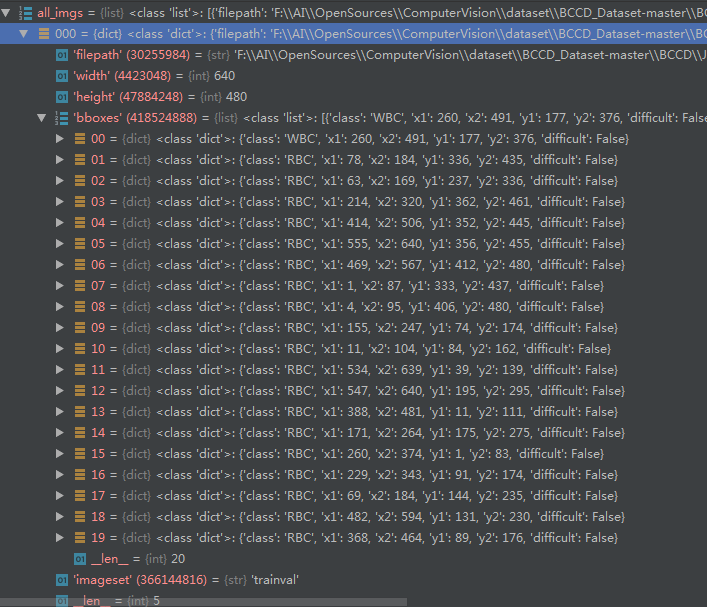Screen dimensions: 707x607
Task: Expand bbox entry 00 WBC
Action: (60, 139)
